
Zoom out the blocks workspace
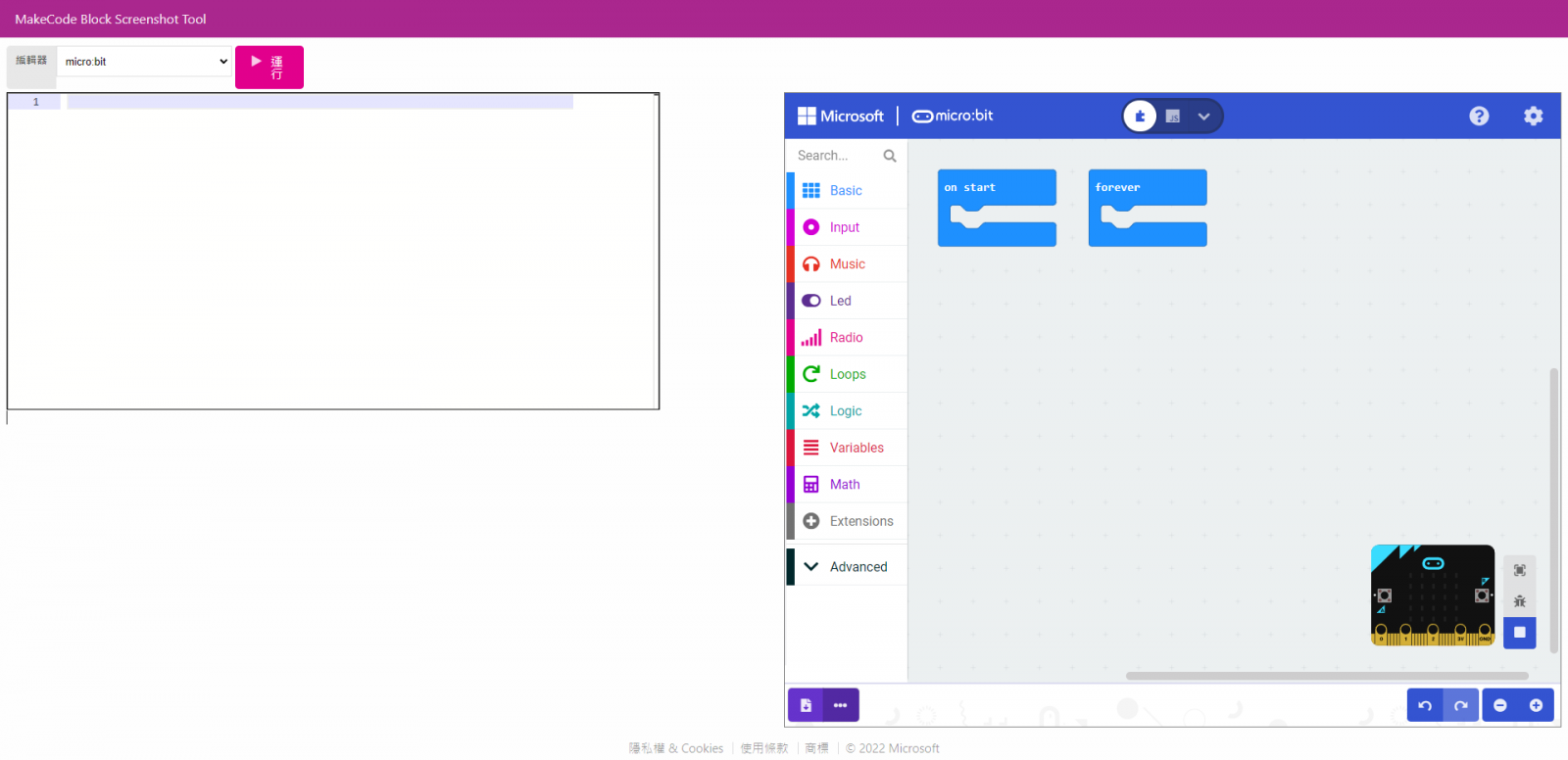(1500, 705)
